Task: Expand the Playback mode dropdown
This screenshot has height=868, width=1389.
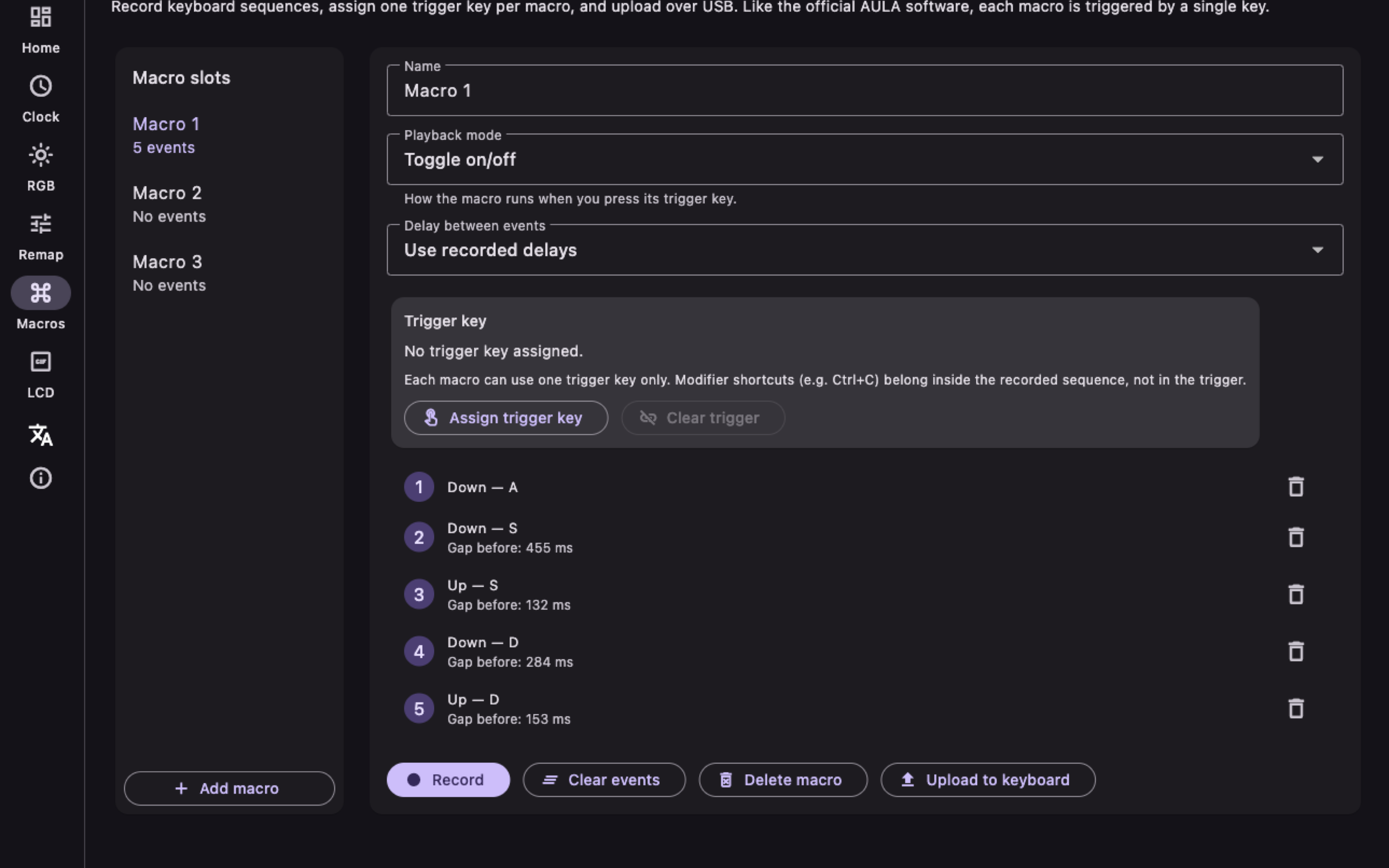Action: coord(865,159)
